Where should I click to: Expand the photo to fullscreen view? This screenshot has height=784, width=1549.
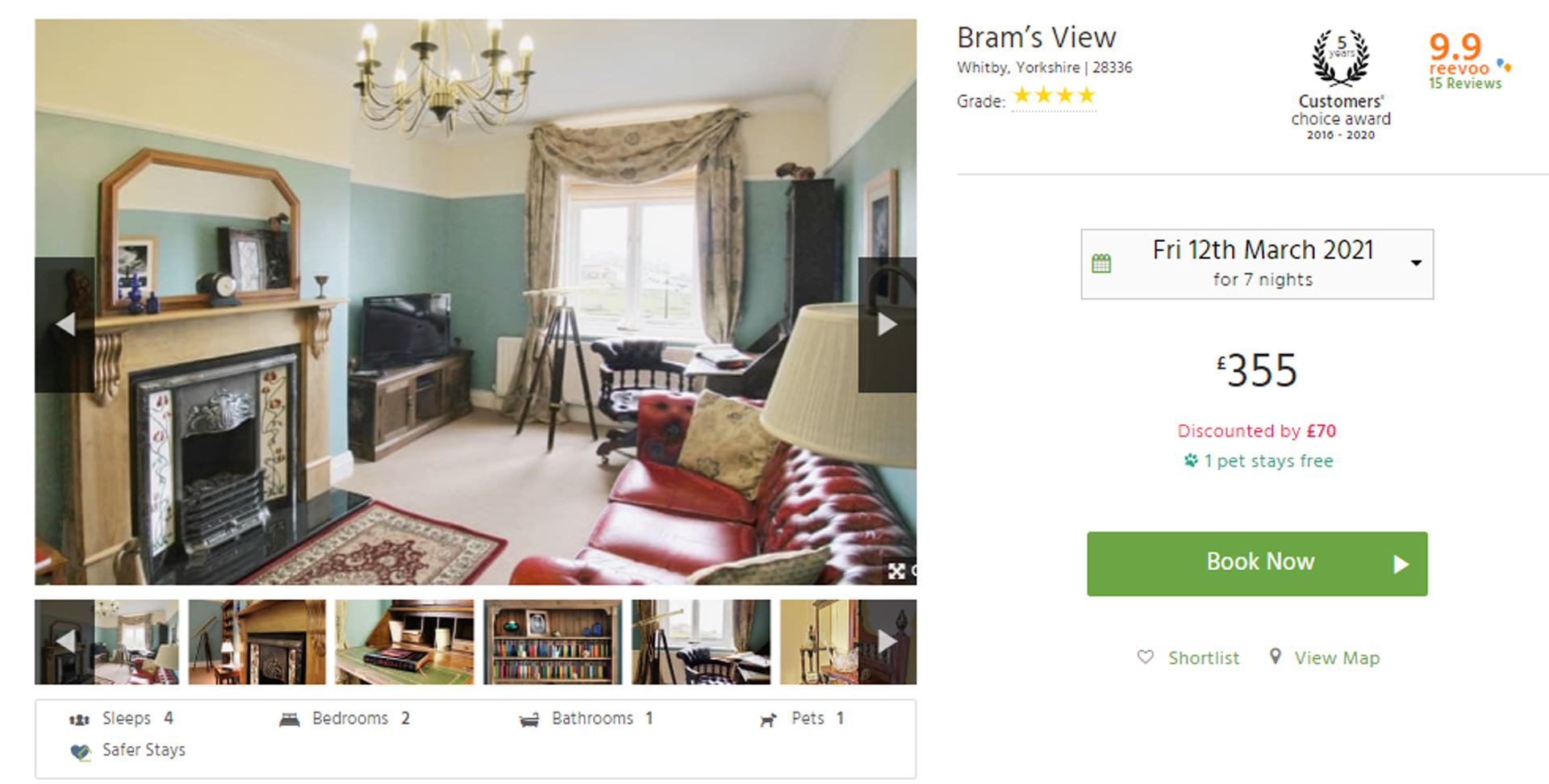[x=896, y=571]
